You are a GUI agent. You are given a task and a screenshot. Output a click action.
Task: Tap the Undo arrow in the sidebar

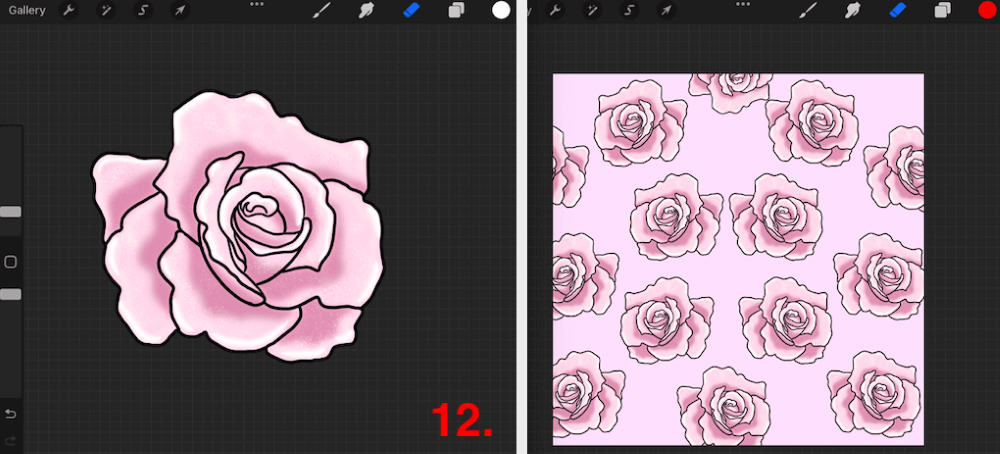point(10,414)
